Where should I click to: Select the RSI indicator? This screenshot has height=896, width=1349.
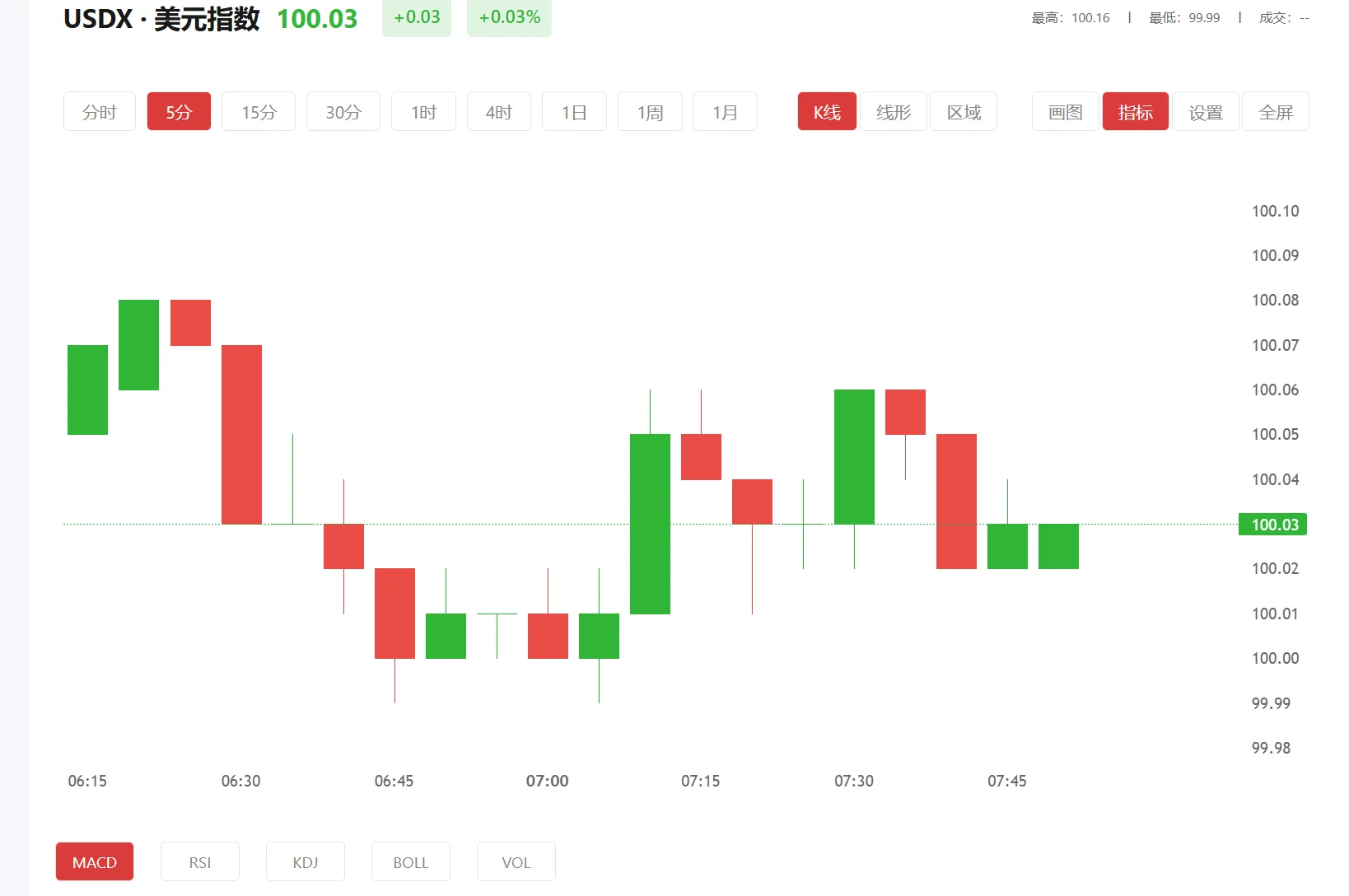[200, 861]
